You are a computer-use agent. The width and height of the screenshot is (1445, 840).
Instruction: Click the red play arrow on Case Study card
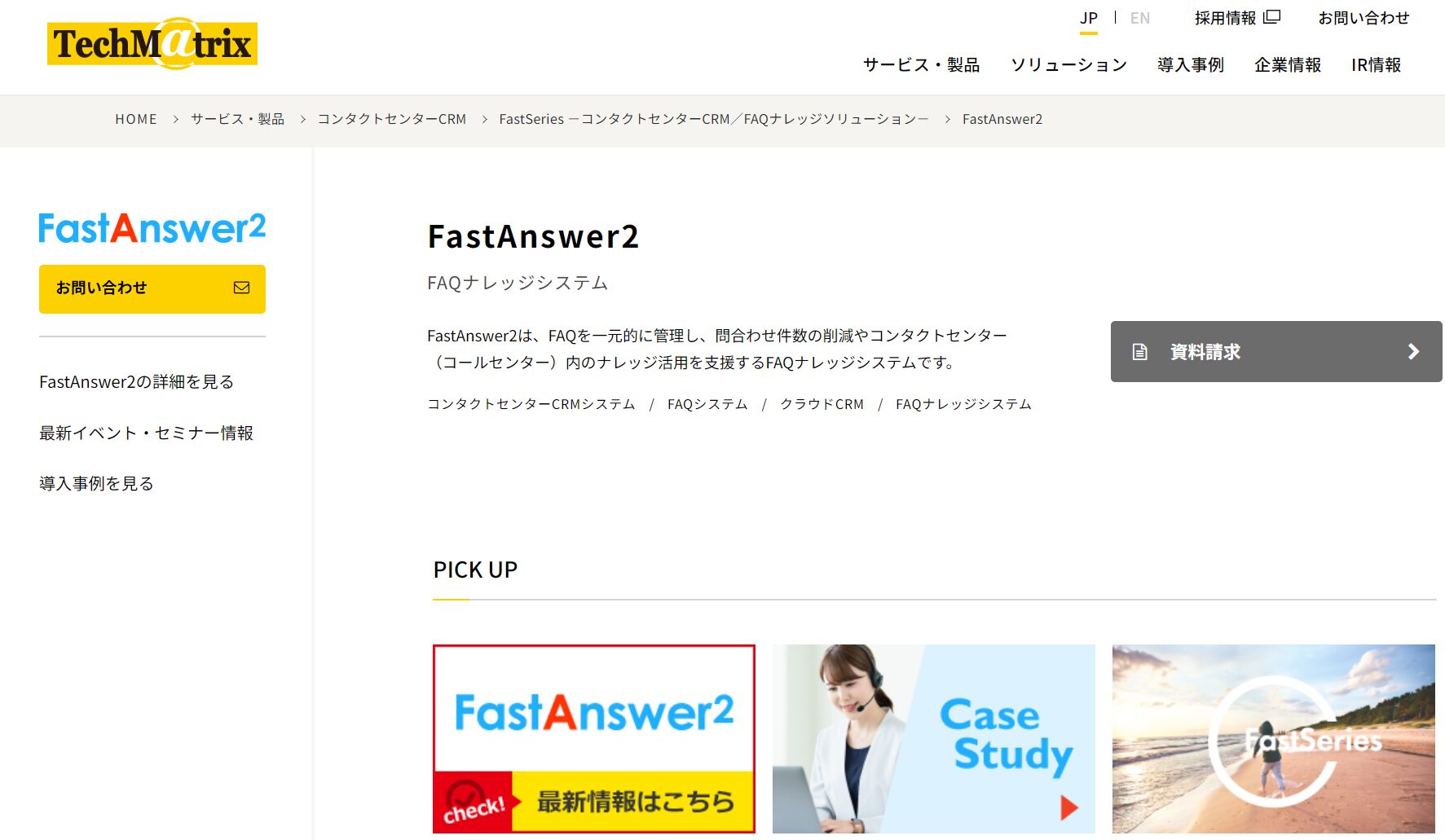point(1068,807)
